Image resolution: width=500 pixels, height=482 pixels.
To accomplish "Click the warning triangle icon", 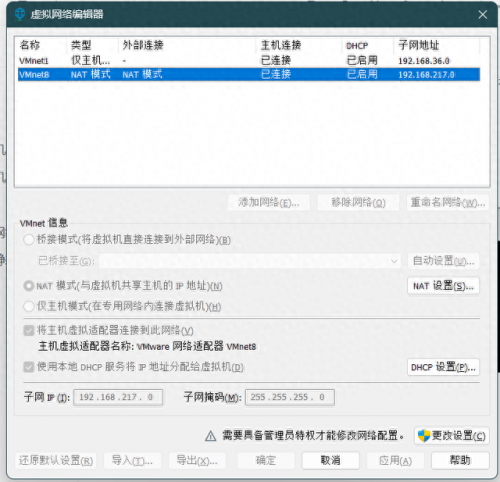I will (210, 436).
